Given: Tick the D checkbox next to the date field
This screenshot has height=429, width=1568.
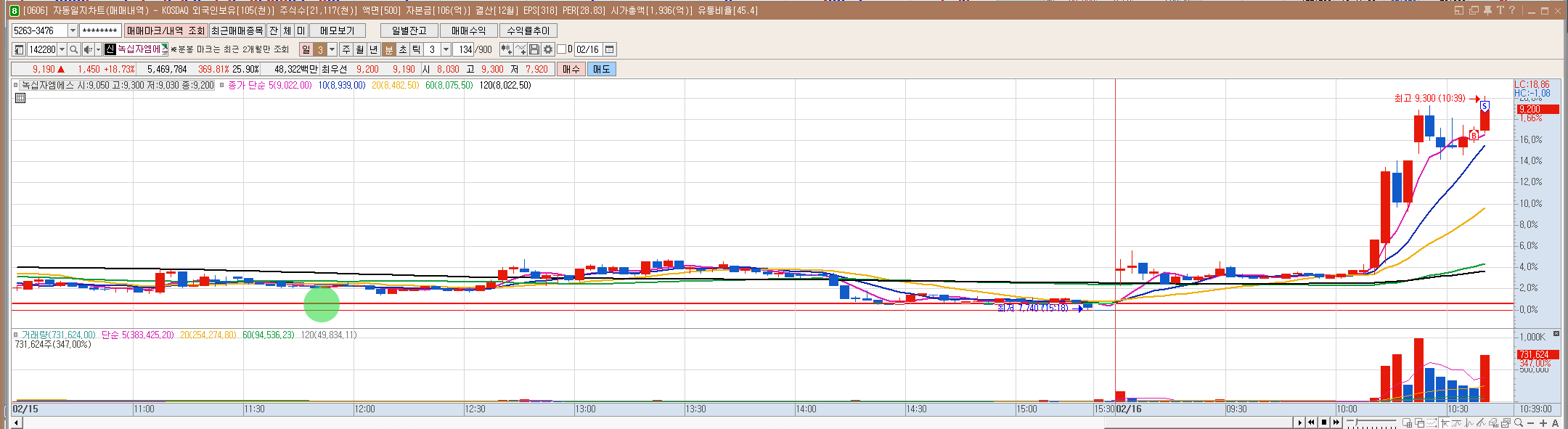Looking at the screenshot, I should (560, 49).
